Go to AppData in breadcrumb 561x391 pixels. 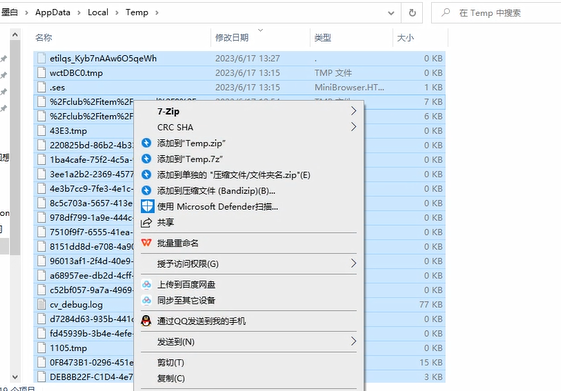click(x=53, y=13)
